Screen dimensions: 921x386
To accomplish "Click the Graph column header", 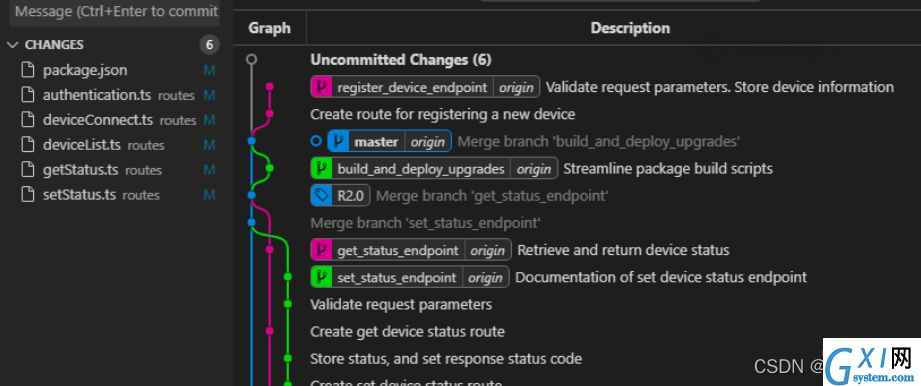I will pos(270,28).
